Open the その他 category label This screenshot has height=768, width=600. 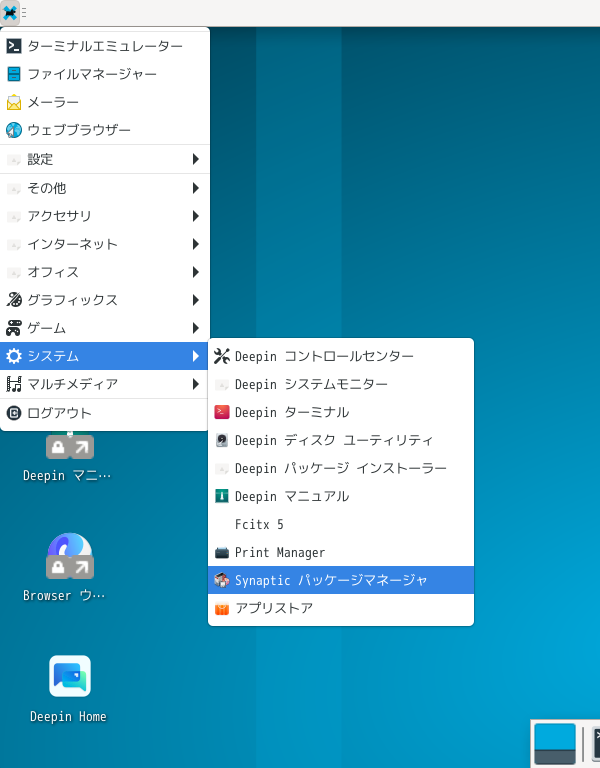click(47, 188)
